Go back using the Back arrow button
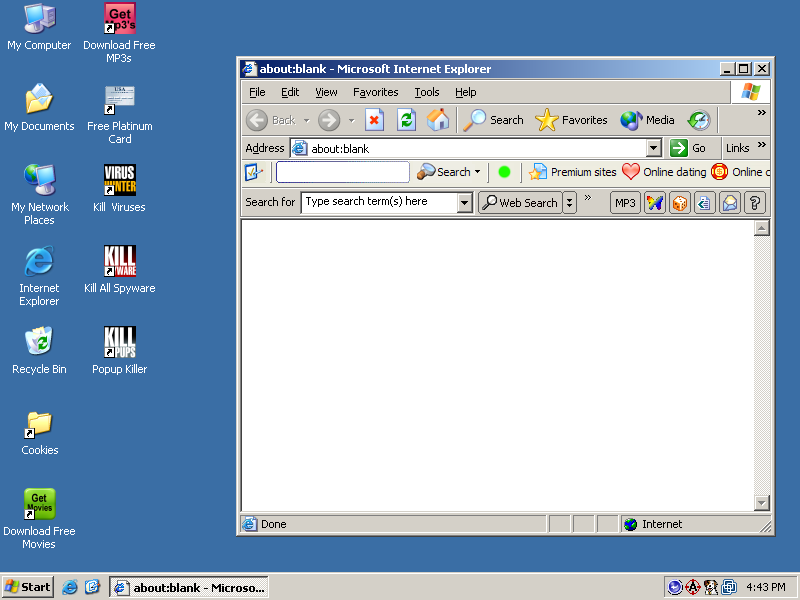Image resolution: width=800 pixels, height=600 pixels. 270,120
